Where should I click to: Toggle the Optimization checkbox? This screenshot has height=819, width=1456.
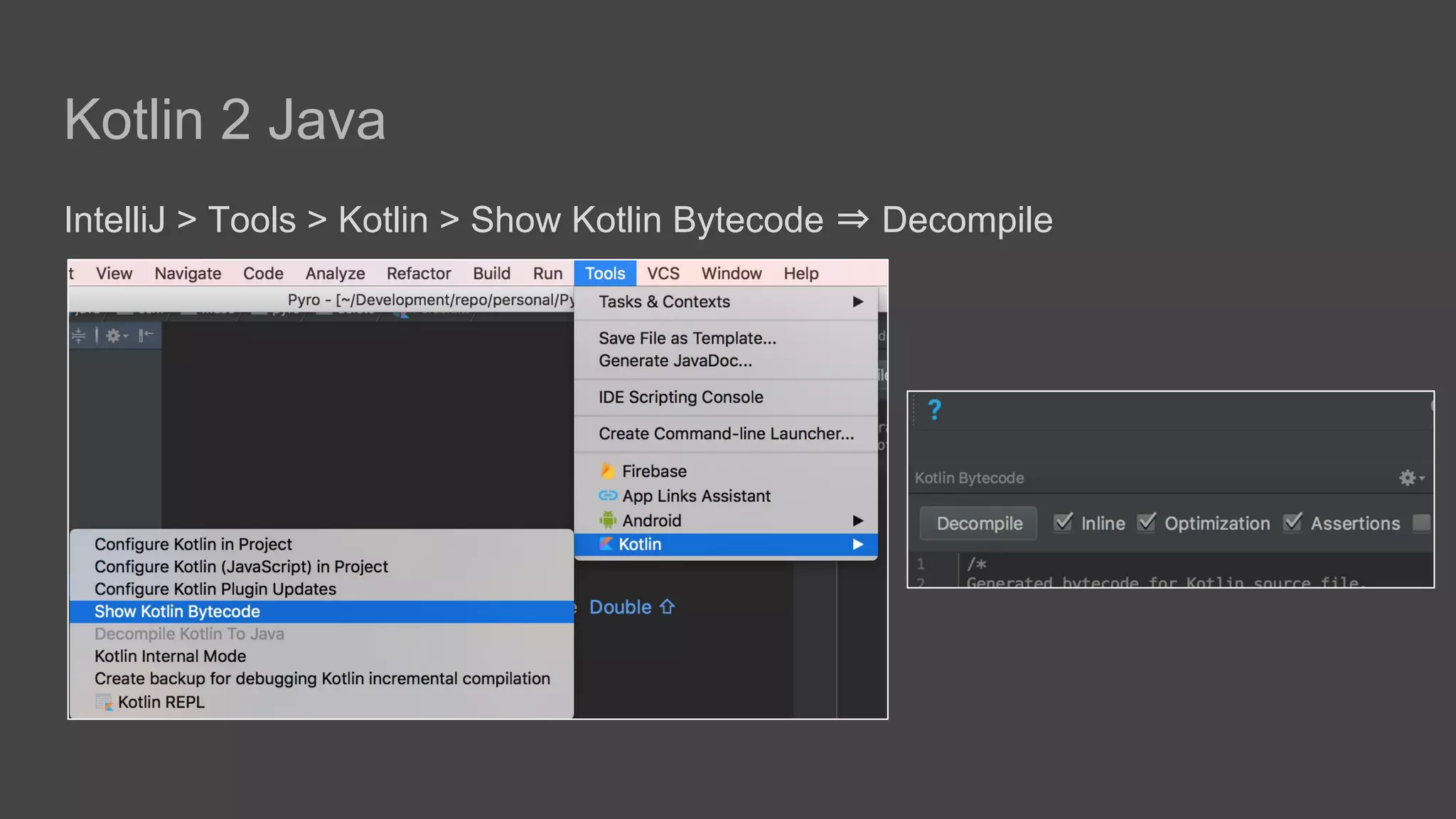click(1146, 523)
